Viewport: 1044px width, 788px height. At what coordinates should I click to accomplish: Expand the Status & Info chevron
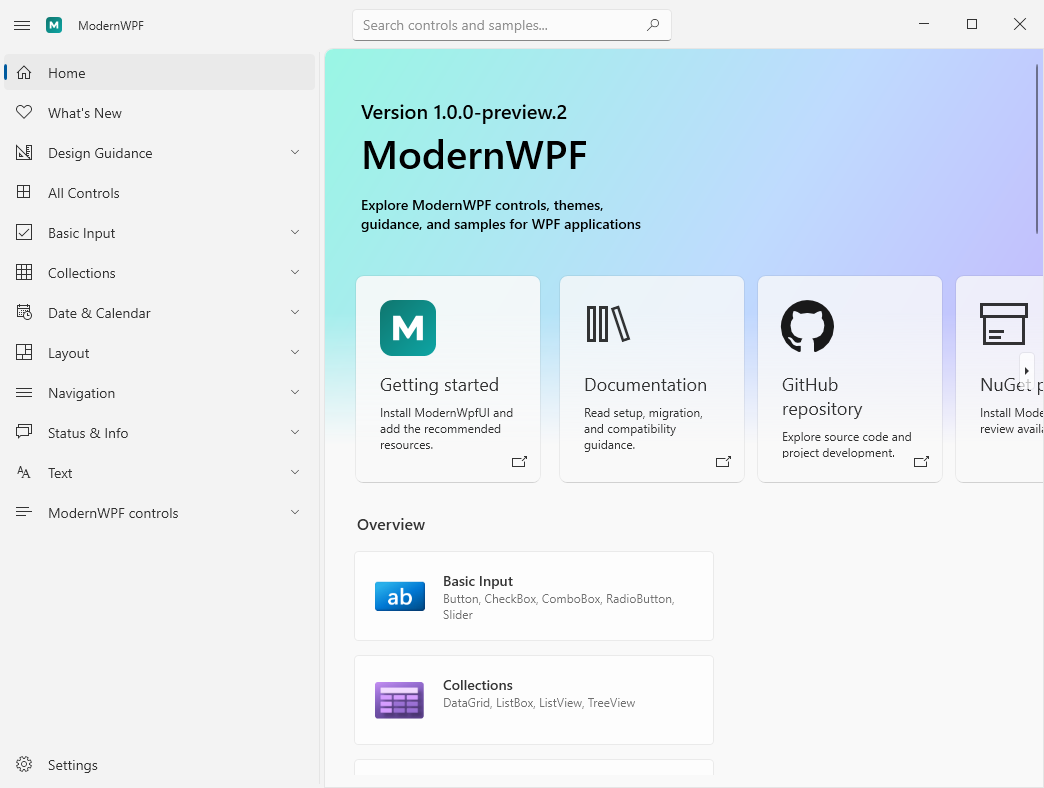pos(295,433)
